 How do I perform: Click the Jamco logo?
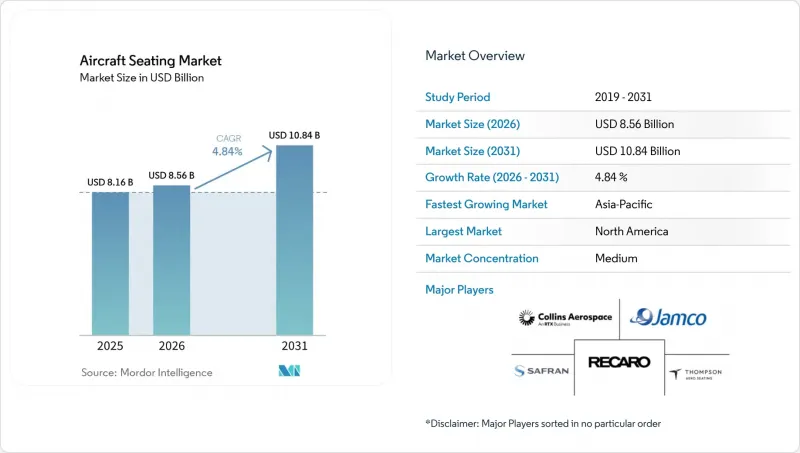(668, 317)
